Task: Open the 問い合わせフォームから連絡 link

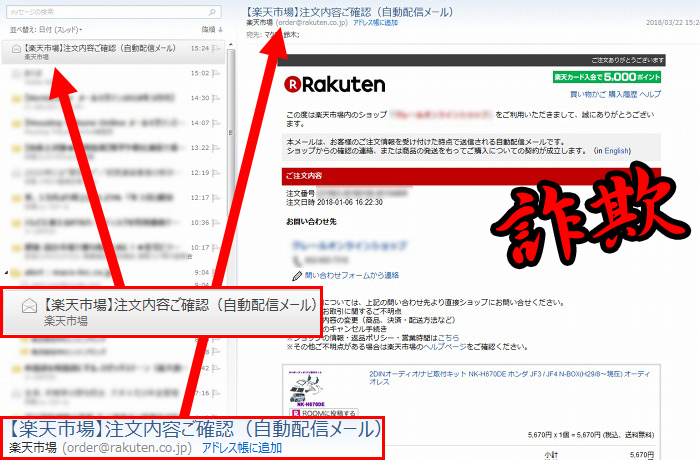Action: coord(352,276)
